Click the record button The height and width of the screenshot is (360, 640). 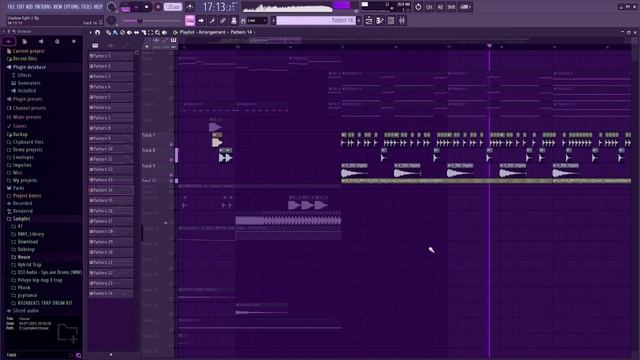pos(158,7)
